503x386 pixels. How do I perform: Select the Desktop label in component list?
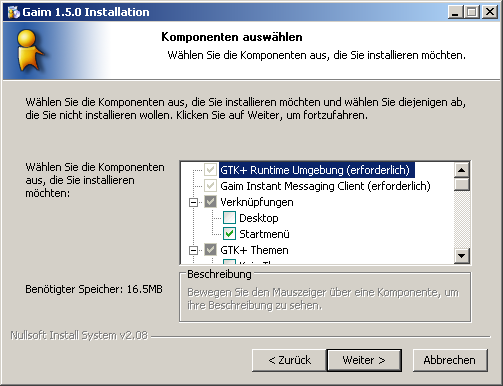click(259, 218)
